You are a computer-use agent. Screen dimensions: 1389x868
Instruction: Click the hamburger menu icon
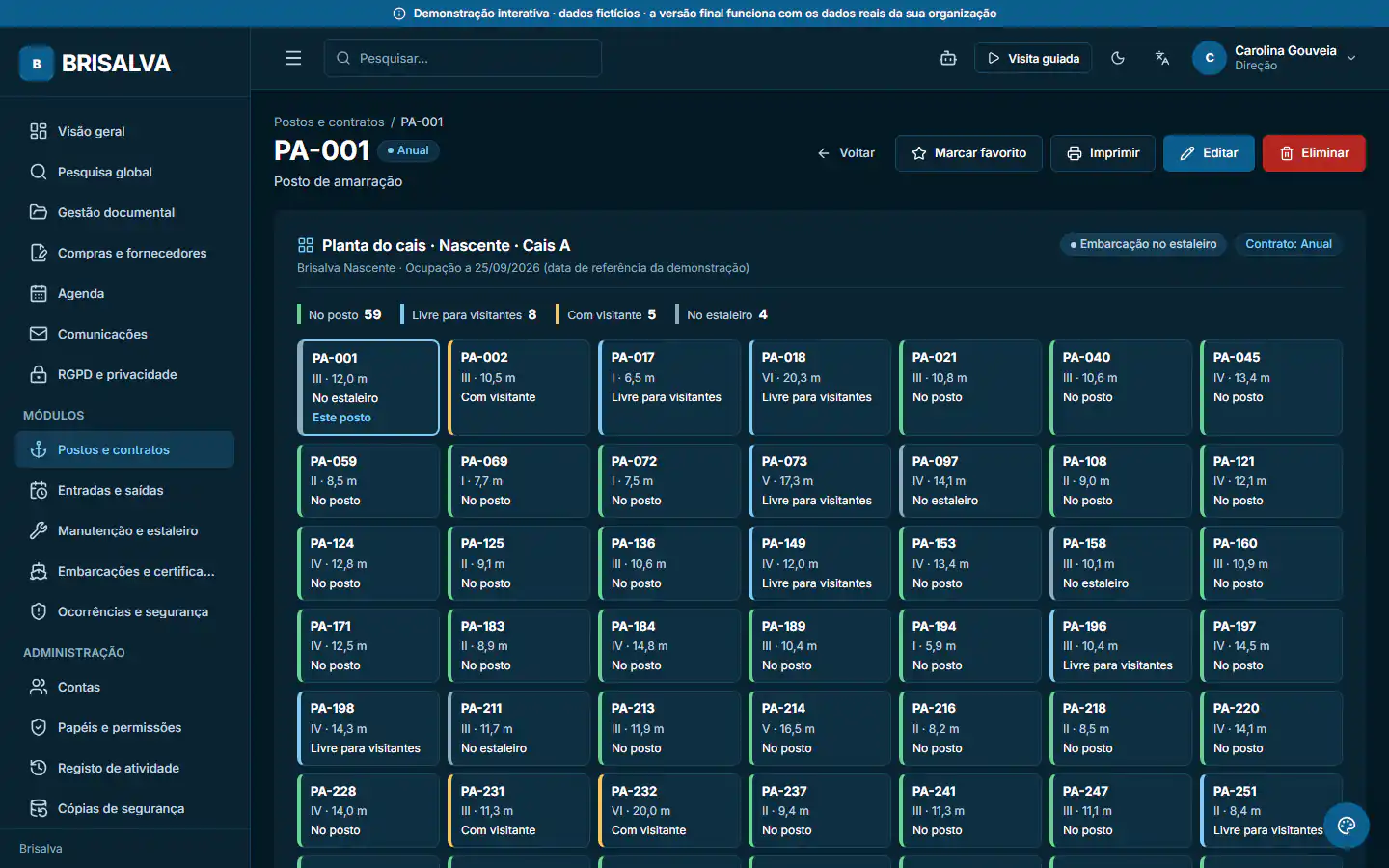pyautogui.click(x=293, y=58)
